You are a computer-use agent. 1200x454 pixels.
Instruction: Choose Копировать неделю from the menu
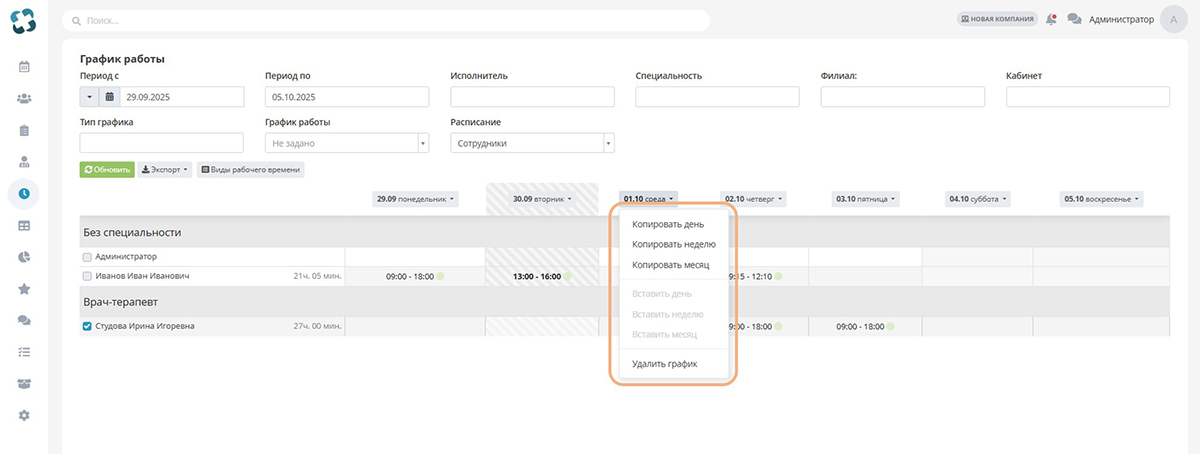click(674, 244)
